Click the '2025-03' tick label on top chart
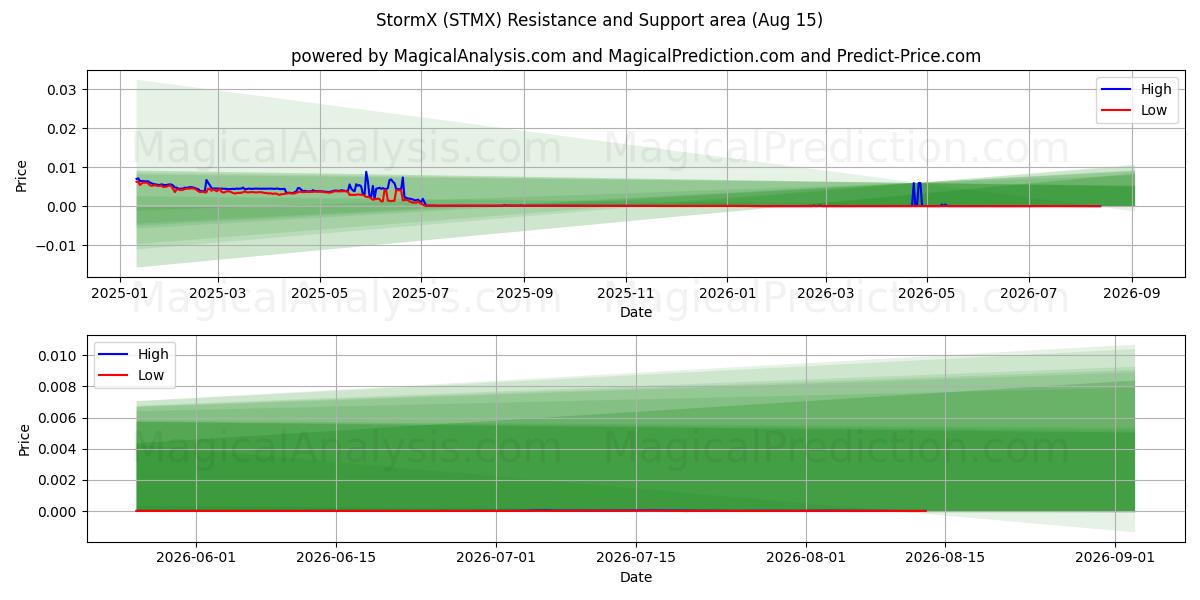The height and width of the screenshot is (600, 1200). [x=218, y=293]
